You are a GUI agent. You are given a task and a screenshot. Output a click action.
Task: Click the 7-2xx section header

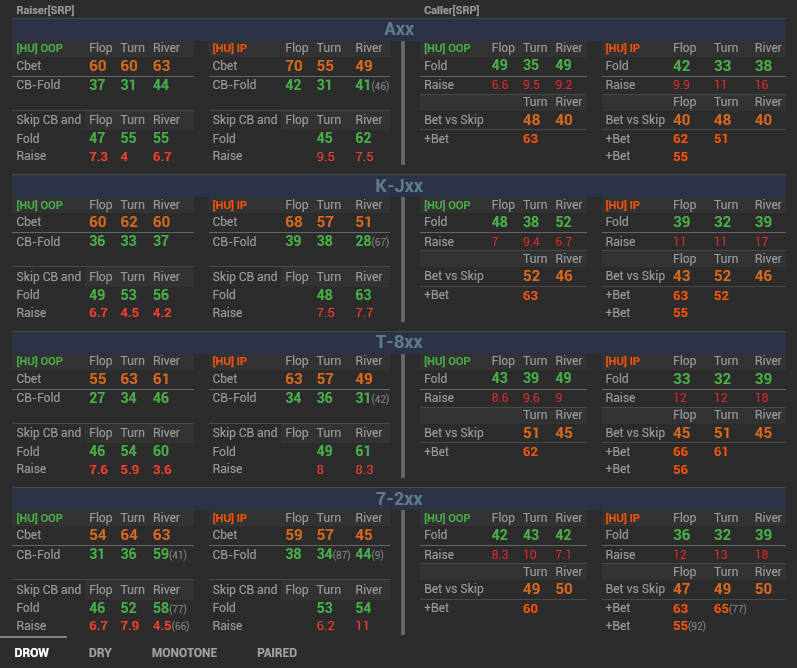399,499
